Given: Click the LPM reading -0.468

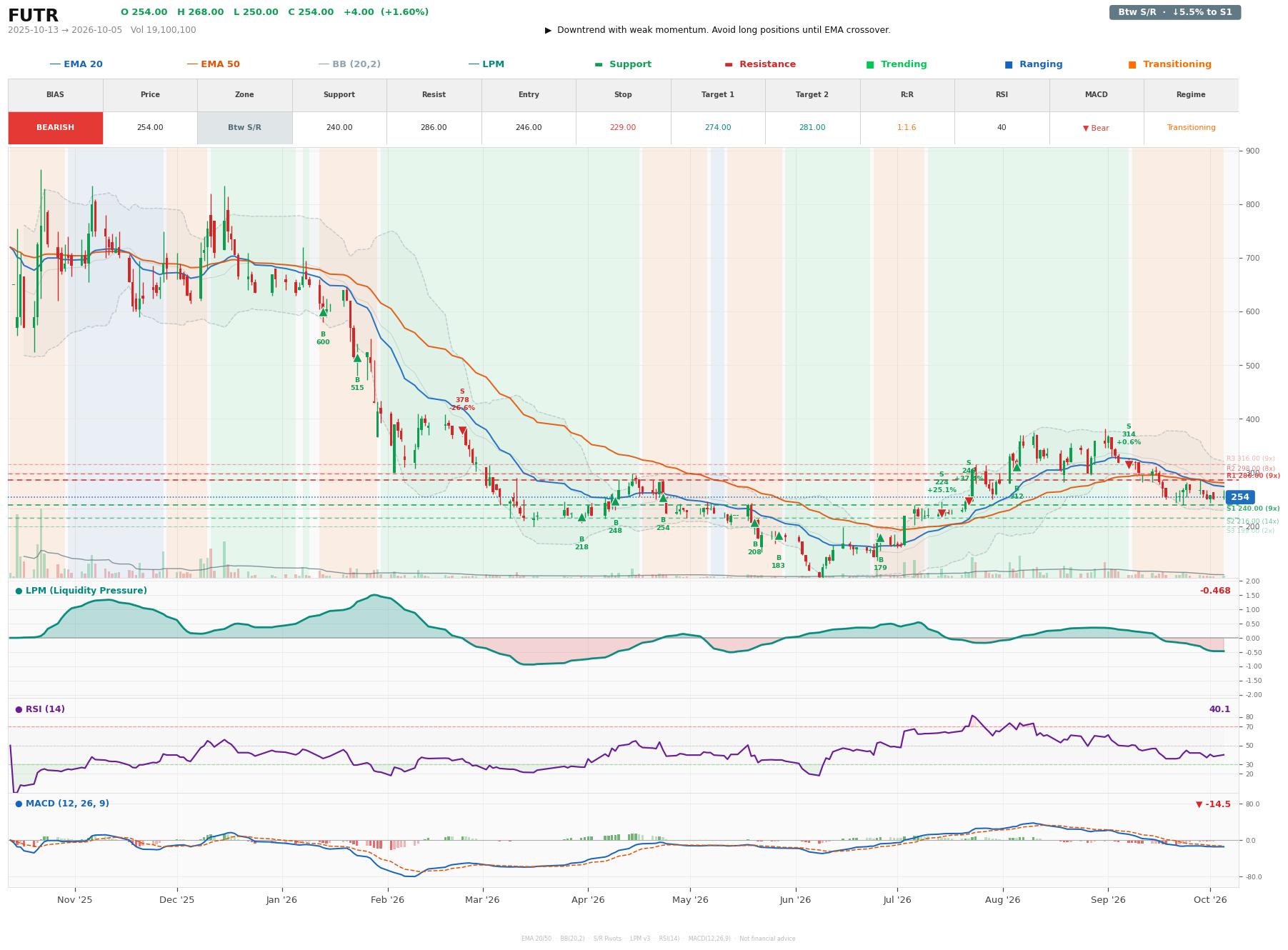Looking at the screenshot, I should coord(1215,591).
